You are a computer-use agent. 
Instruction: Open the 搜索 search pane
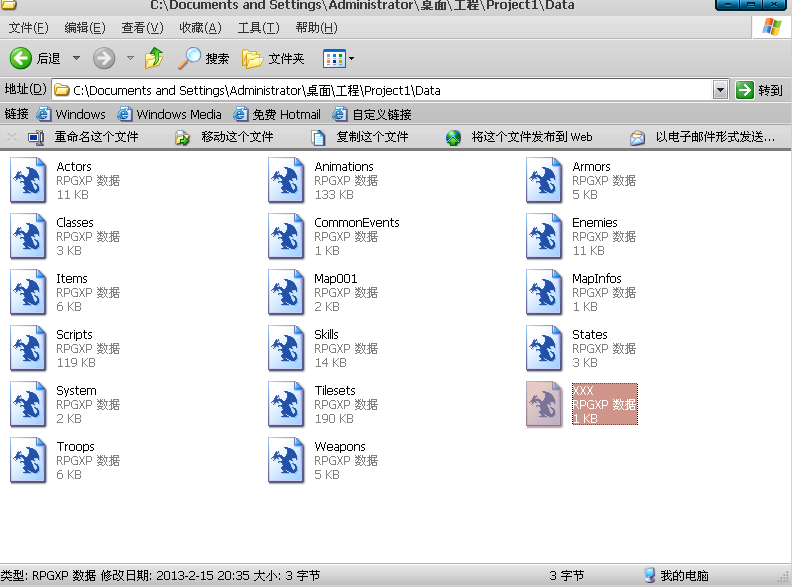click(204, 58)
